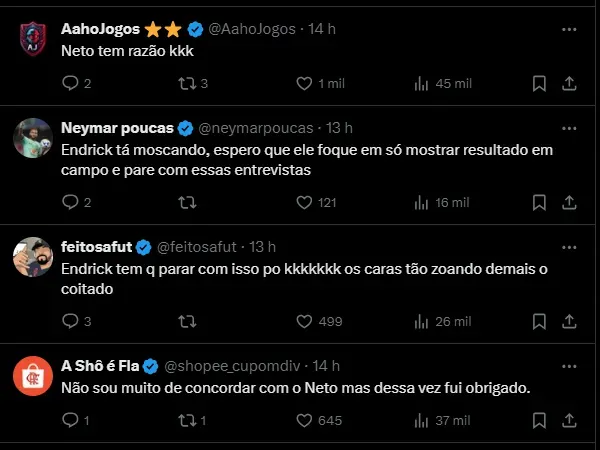Share the Neymar poucas tweet
Viewport: 600px width, 450px height.
coord(570,203)
